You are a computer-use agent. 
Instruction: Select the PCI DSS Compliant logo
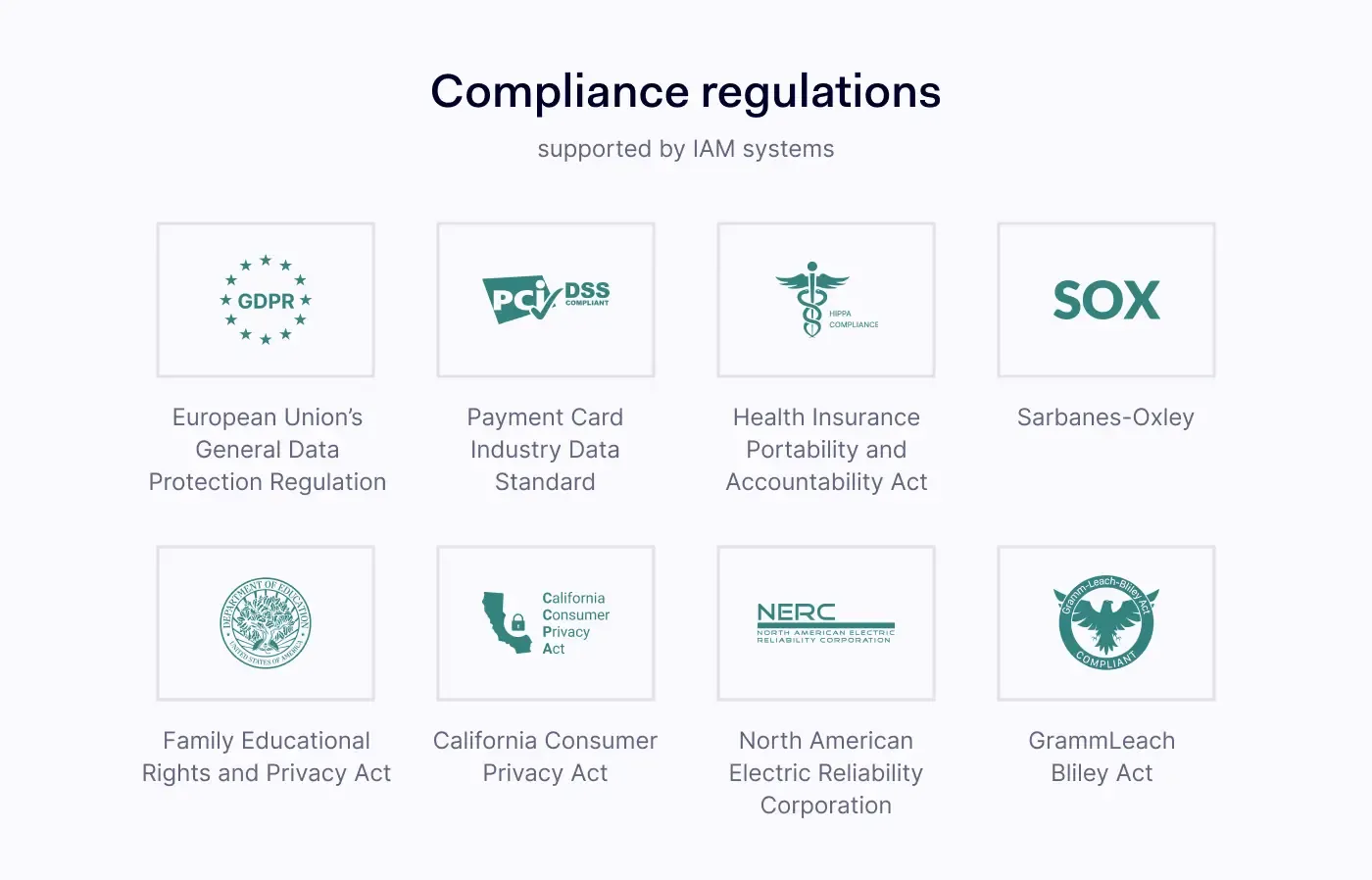tap(545, 298)
